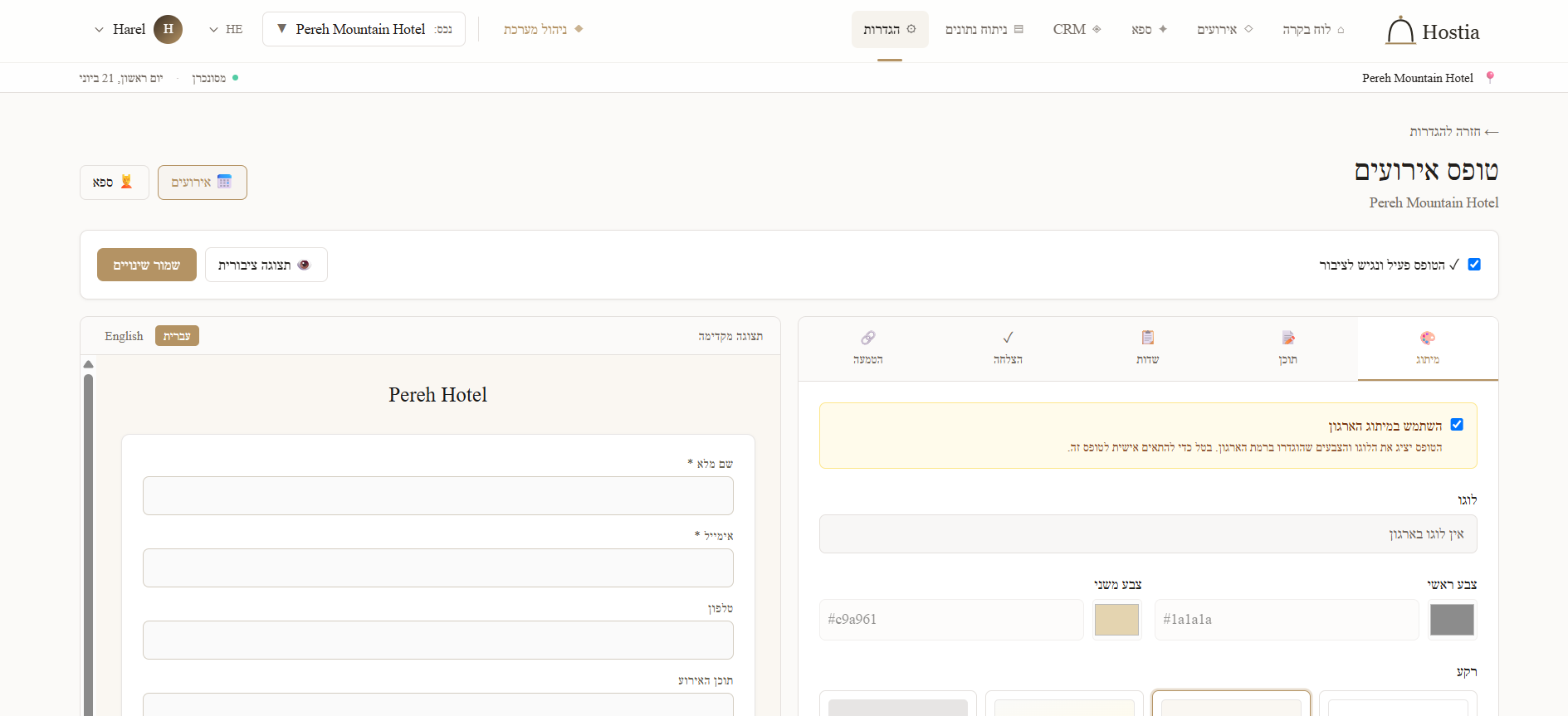Image resolution: width=1568 pixels, height=716 pixels.
Task: Select the אירועים form button
Action: coord(203,183)
